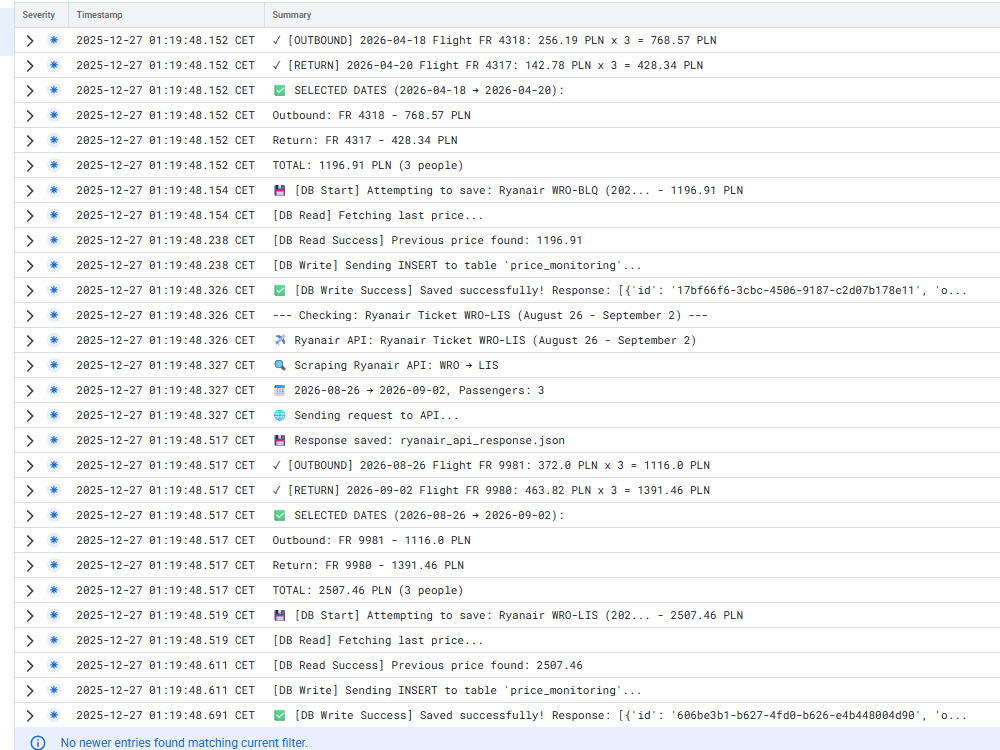
Task: Click the magnifier icon on Scraping Ryanair row
Action: 279,365
